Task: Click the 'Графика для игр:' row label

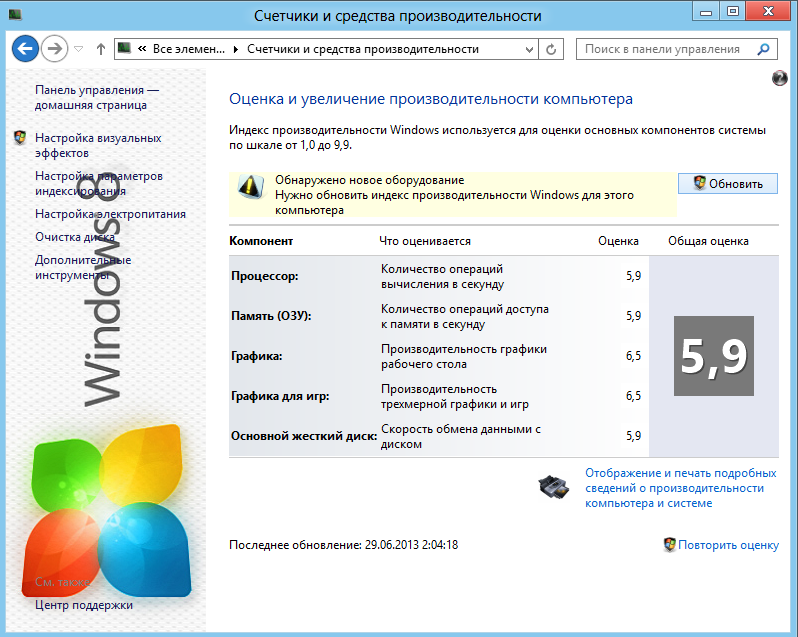Action: pos(280,396)
